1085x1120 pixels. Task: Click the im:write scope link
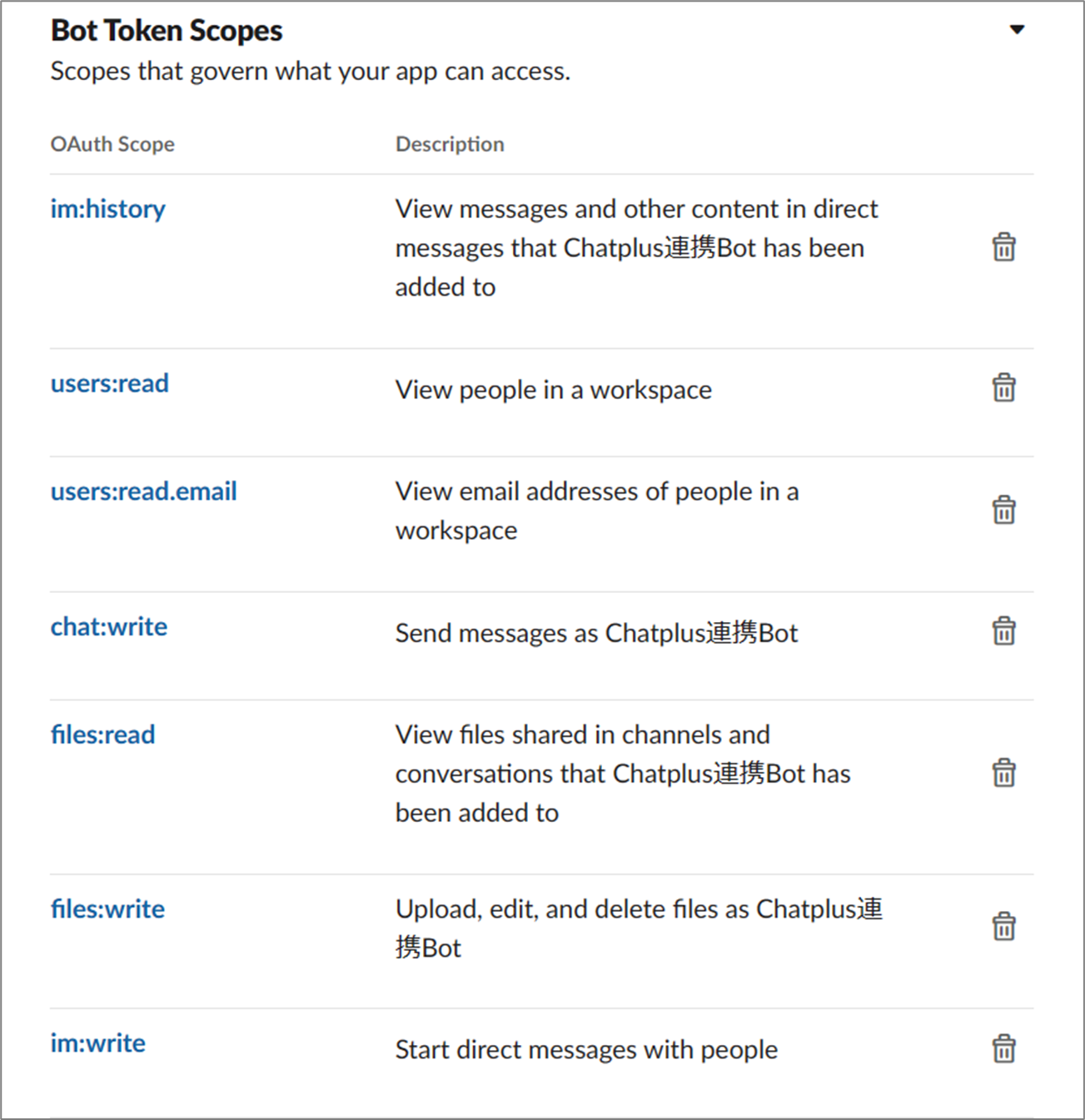point(97,1043)
